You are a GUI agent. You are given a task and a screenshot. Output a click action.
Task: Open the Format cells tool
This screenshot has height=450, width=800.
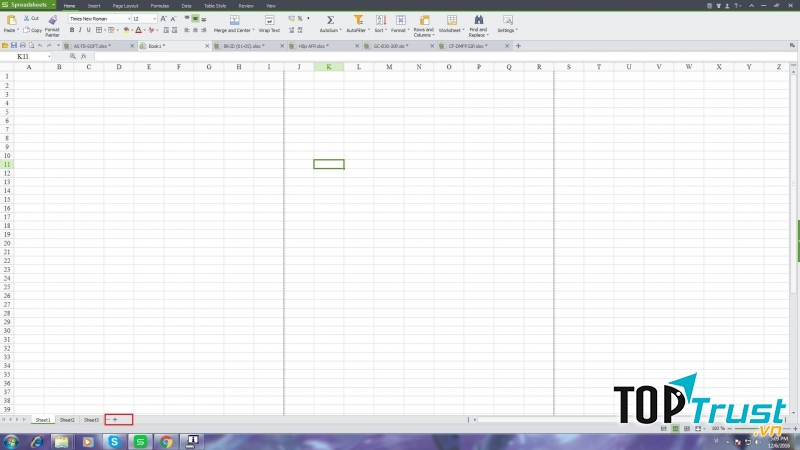[x=401, y=24]
